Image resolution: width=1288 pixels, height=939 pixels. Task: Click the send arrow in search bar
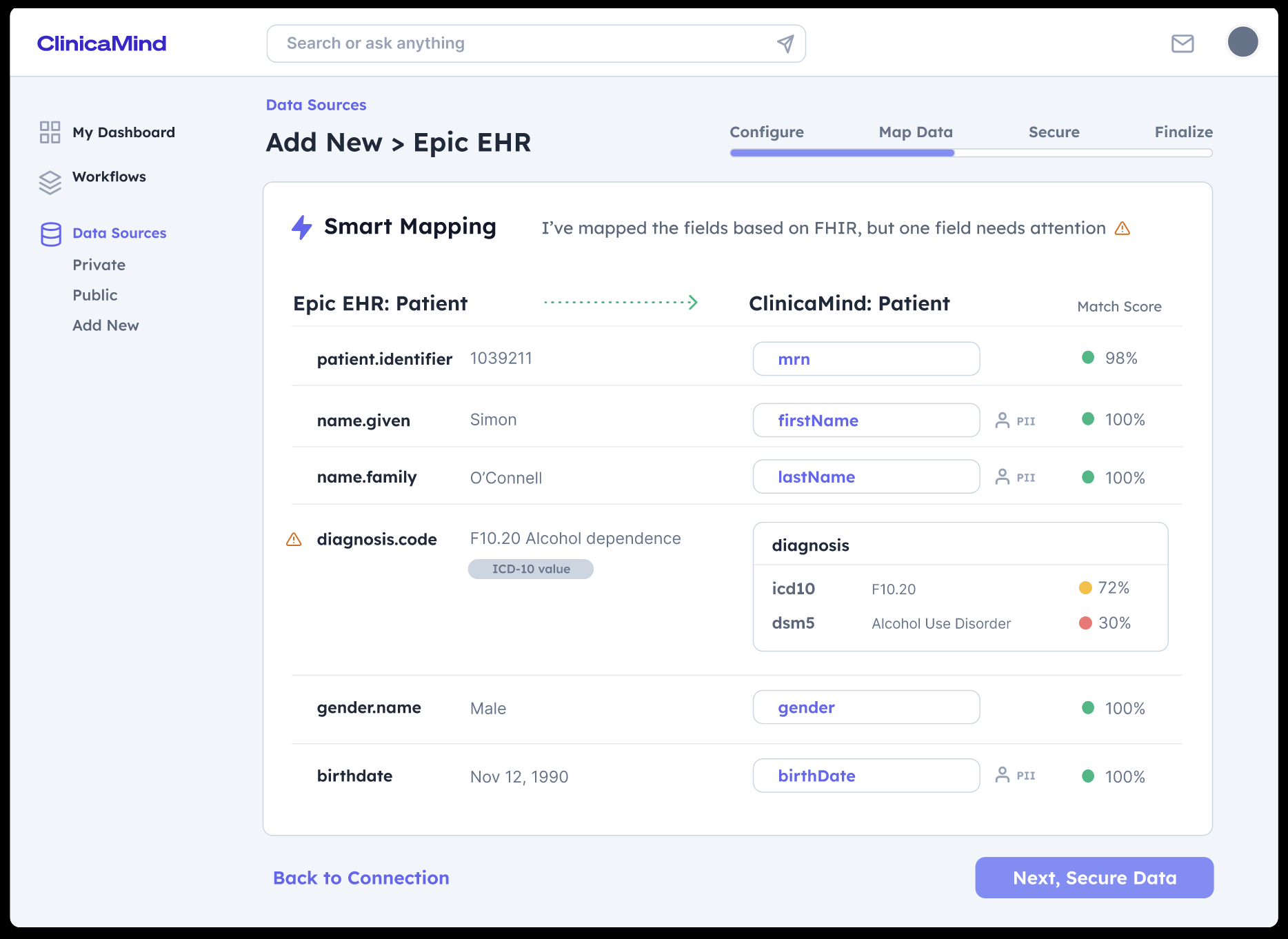(785, 43)
